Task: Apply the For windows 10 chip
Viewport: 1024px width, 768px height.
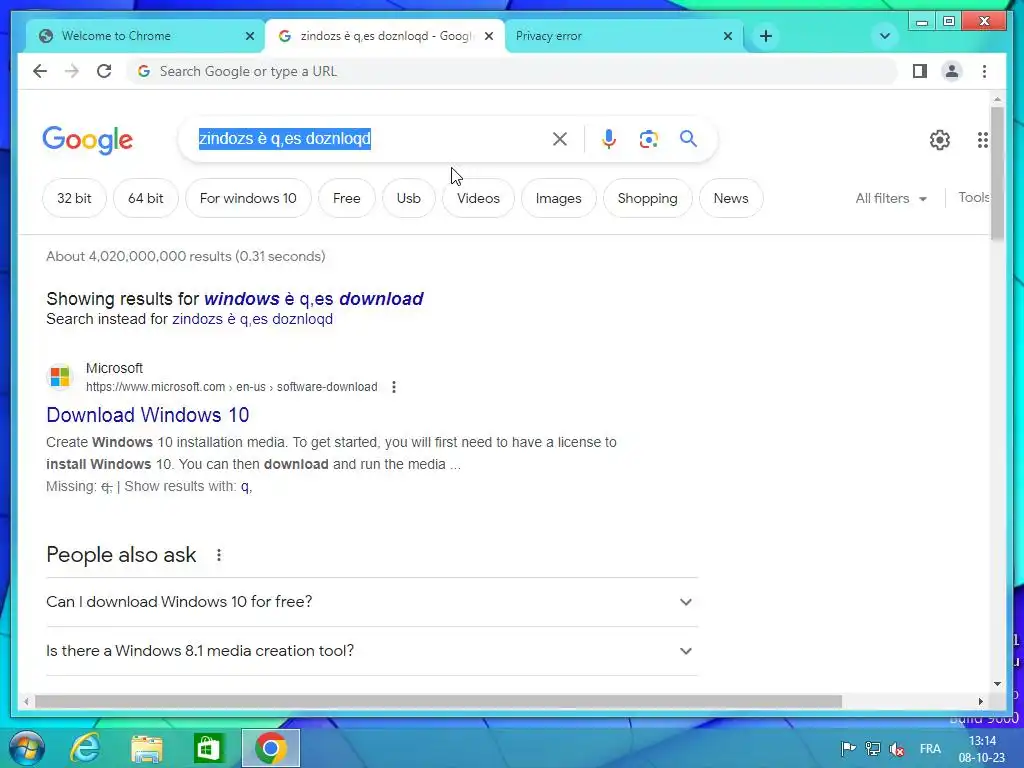Action: (x=248, y=198)
